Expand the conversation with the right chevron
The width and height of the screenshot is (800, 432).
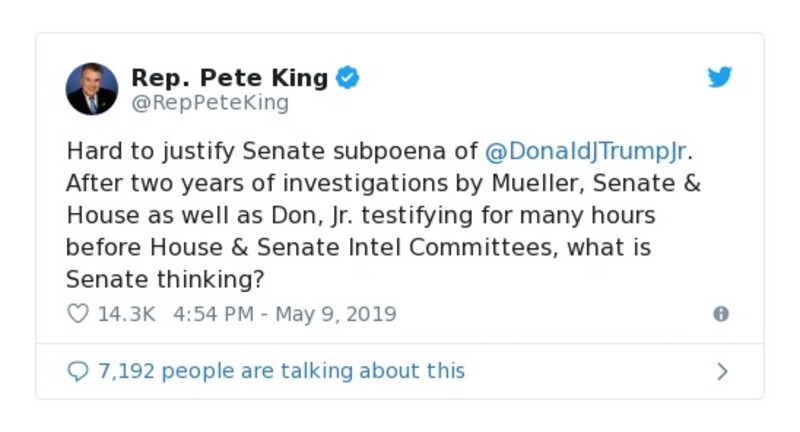click(x=722, y=372)
